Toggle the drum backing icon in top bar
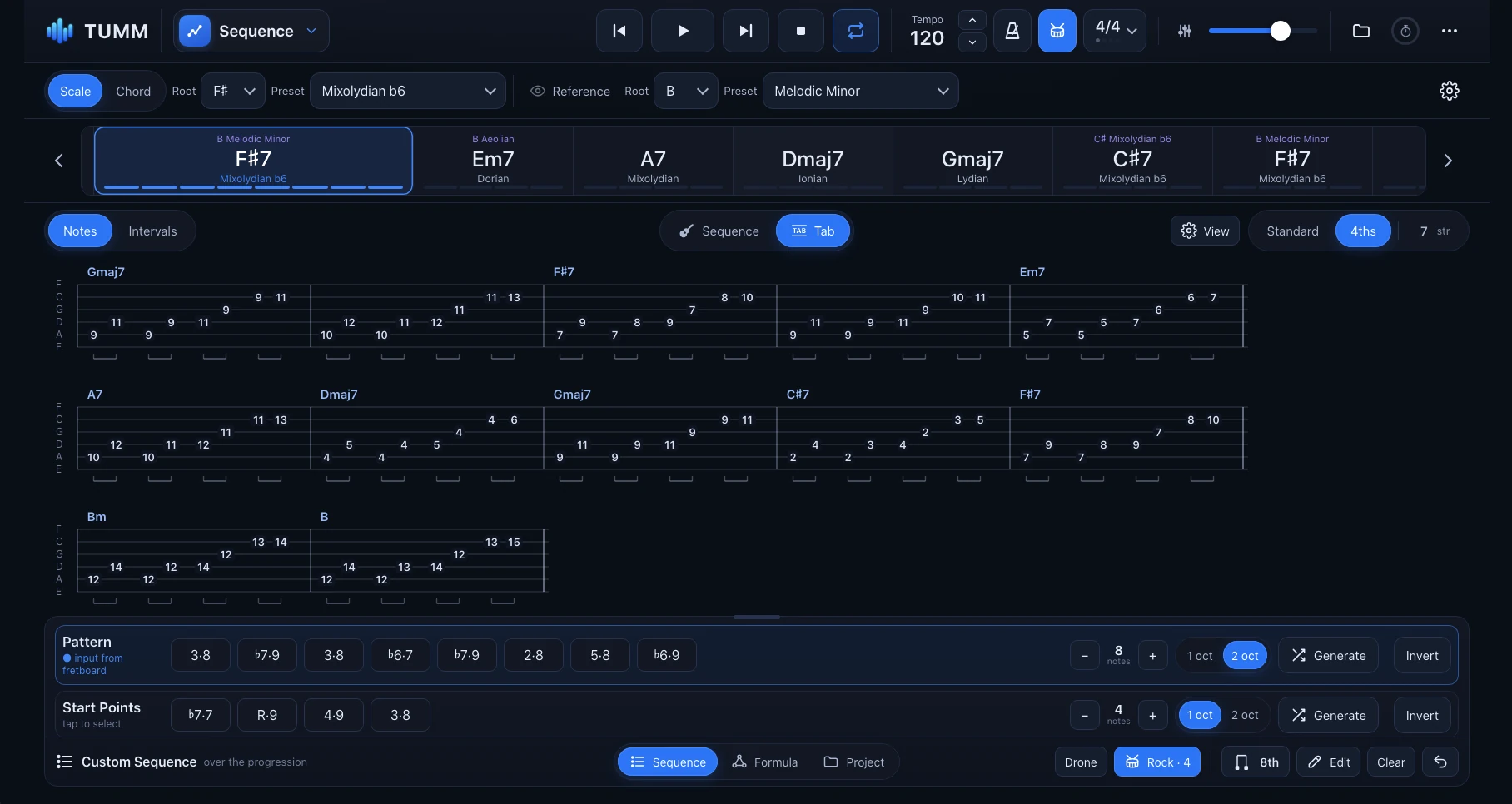The width and height of the screenshot is (1512, 804). pyautogui.click(x=1057, y=31)
